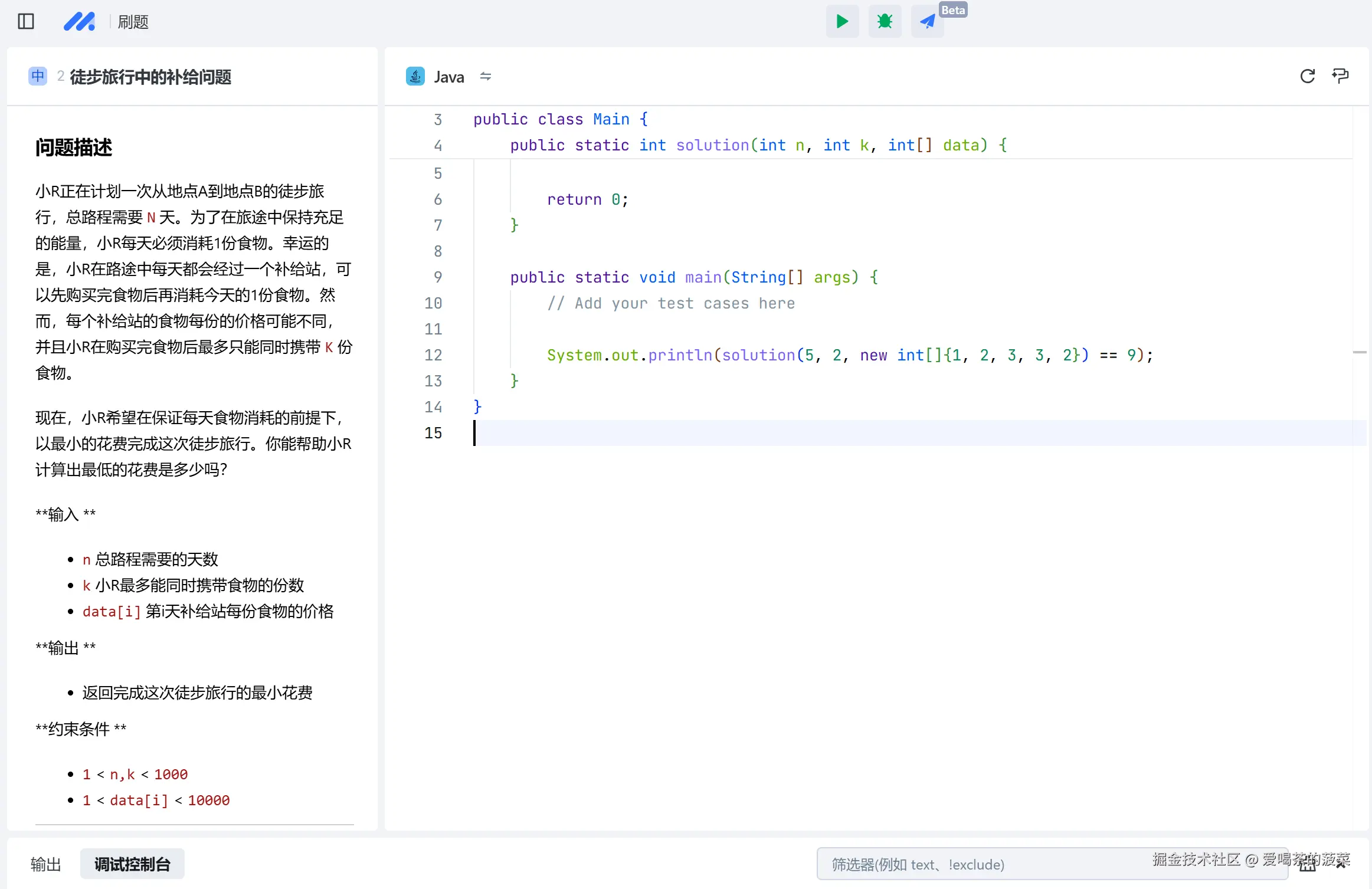Click the Java language label

[x=449, y=77]
